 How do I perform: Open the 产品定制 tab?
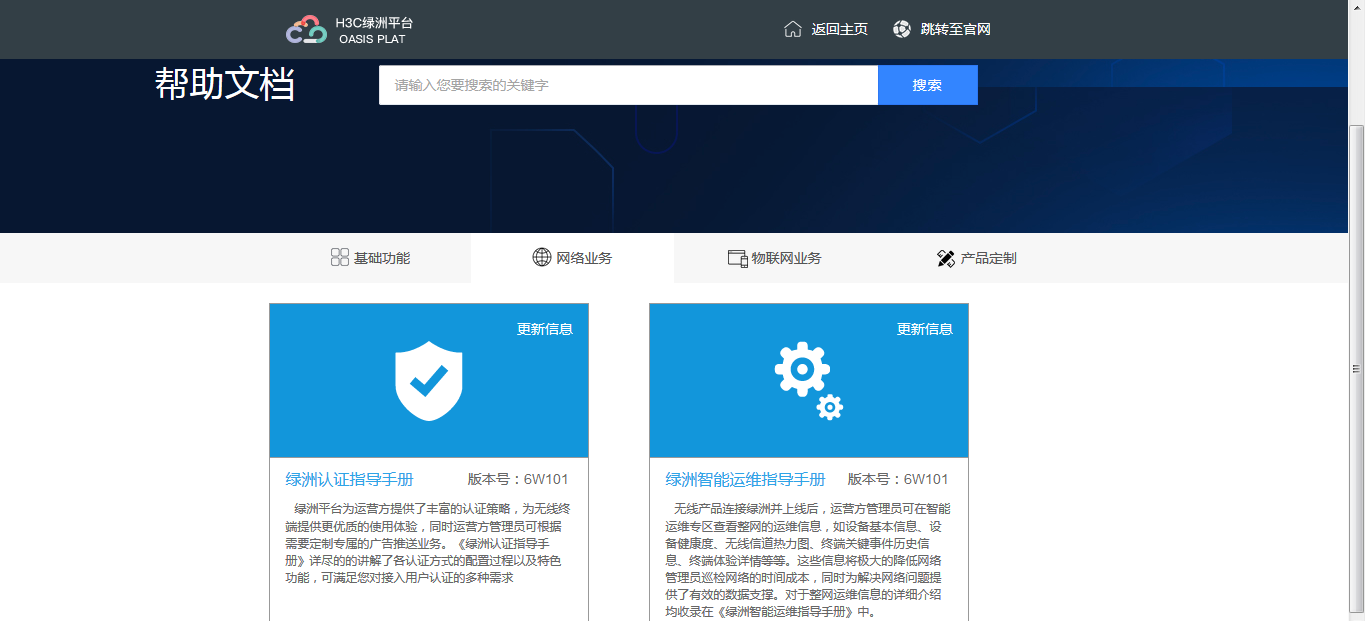pos(976,258)
